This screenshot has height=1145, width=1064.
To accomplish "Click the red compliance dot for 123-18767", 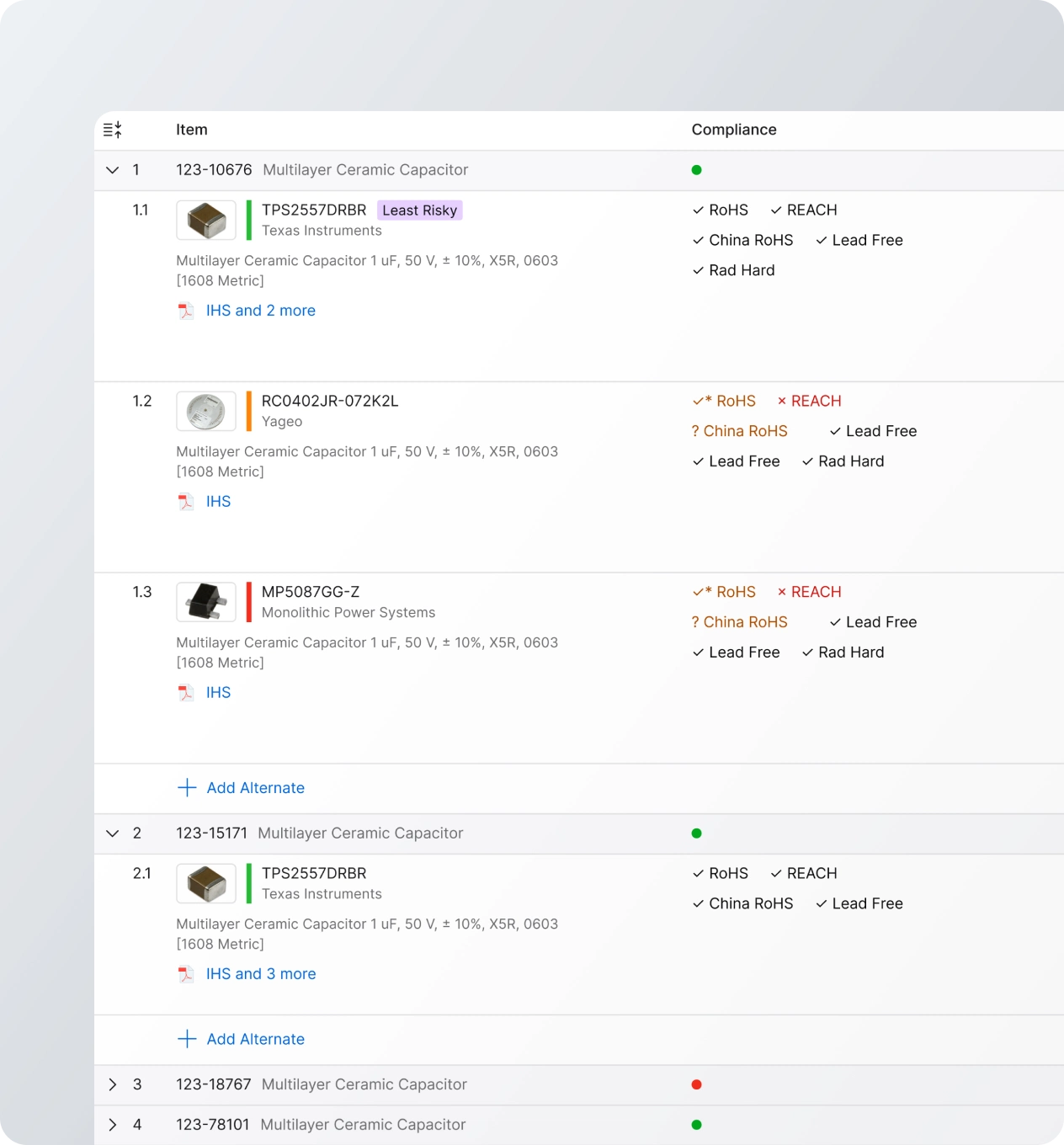I will pos(696,1084).
